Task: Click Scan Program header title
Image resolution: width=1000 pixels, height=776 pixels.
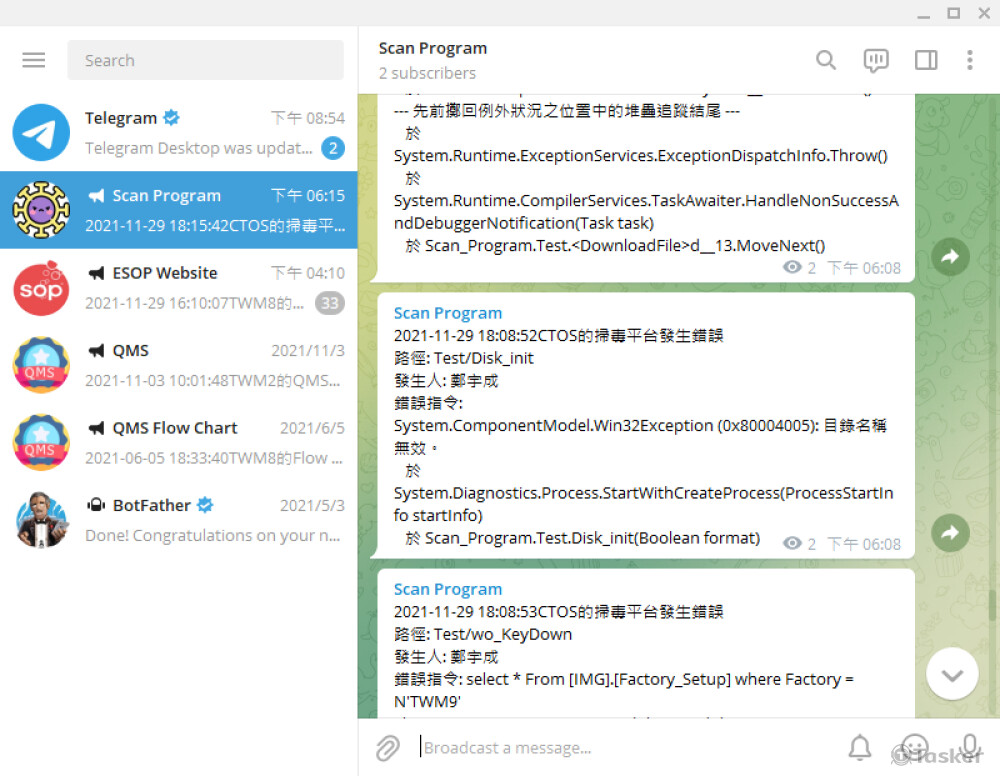Action: tap(433, 48)
